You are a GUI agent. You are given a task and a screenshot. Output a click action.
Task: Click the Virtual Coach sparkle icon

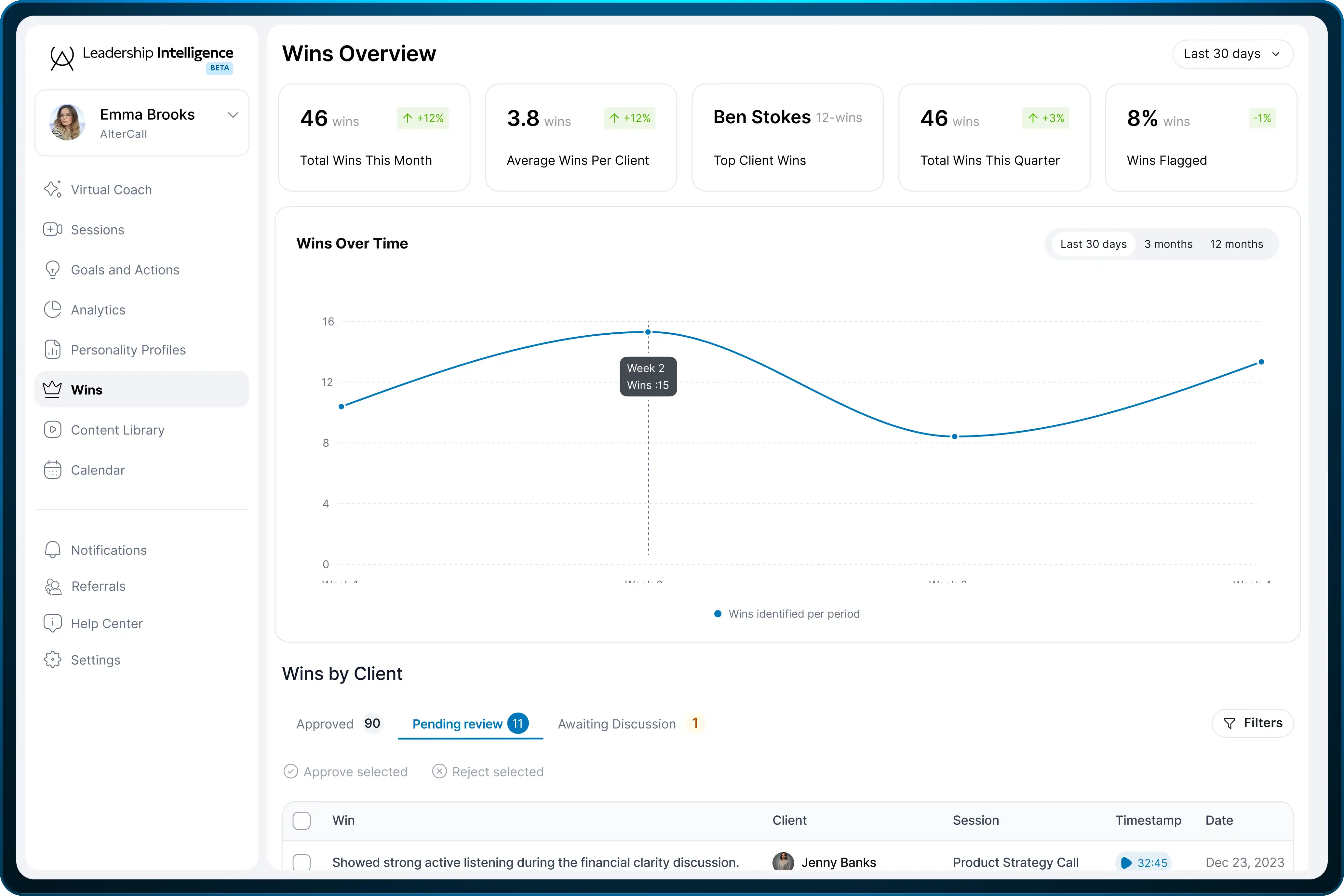[53, 189]
